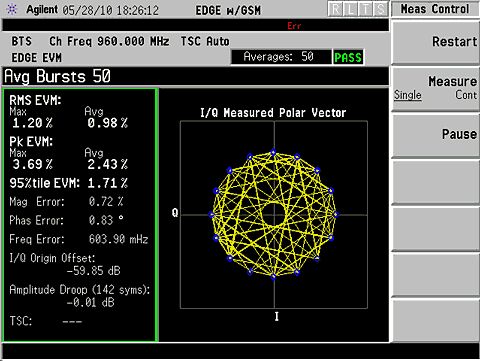Click RMS EVM Max value 1.20 %

(33, 123)
